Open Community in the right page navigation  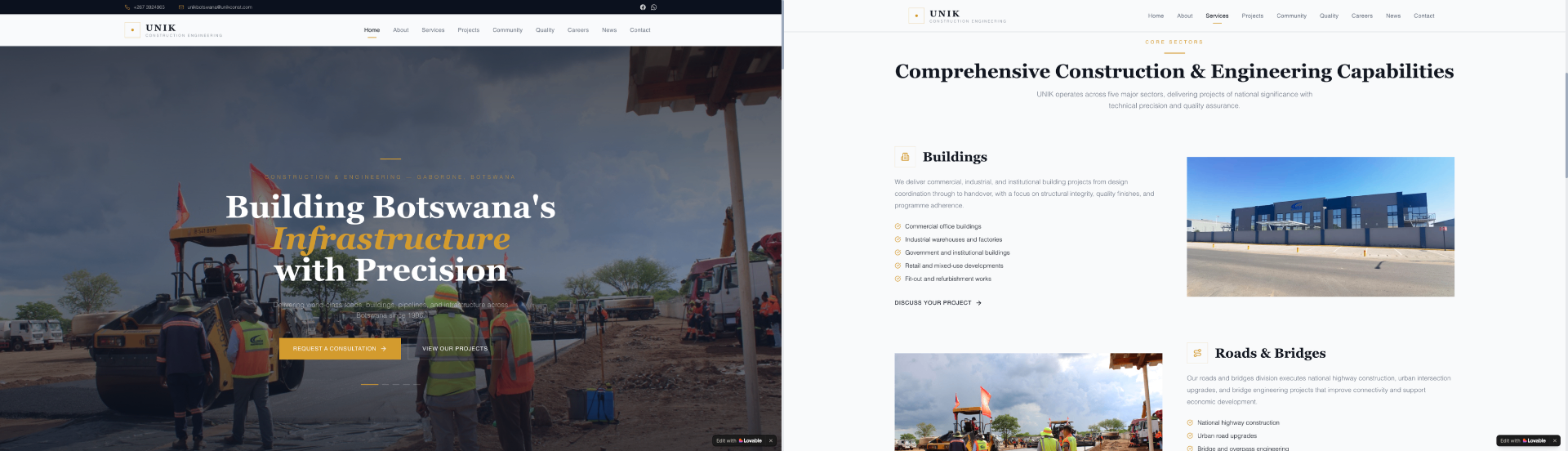point(1291,16)
